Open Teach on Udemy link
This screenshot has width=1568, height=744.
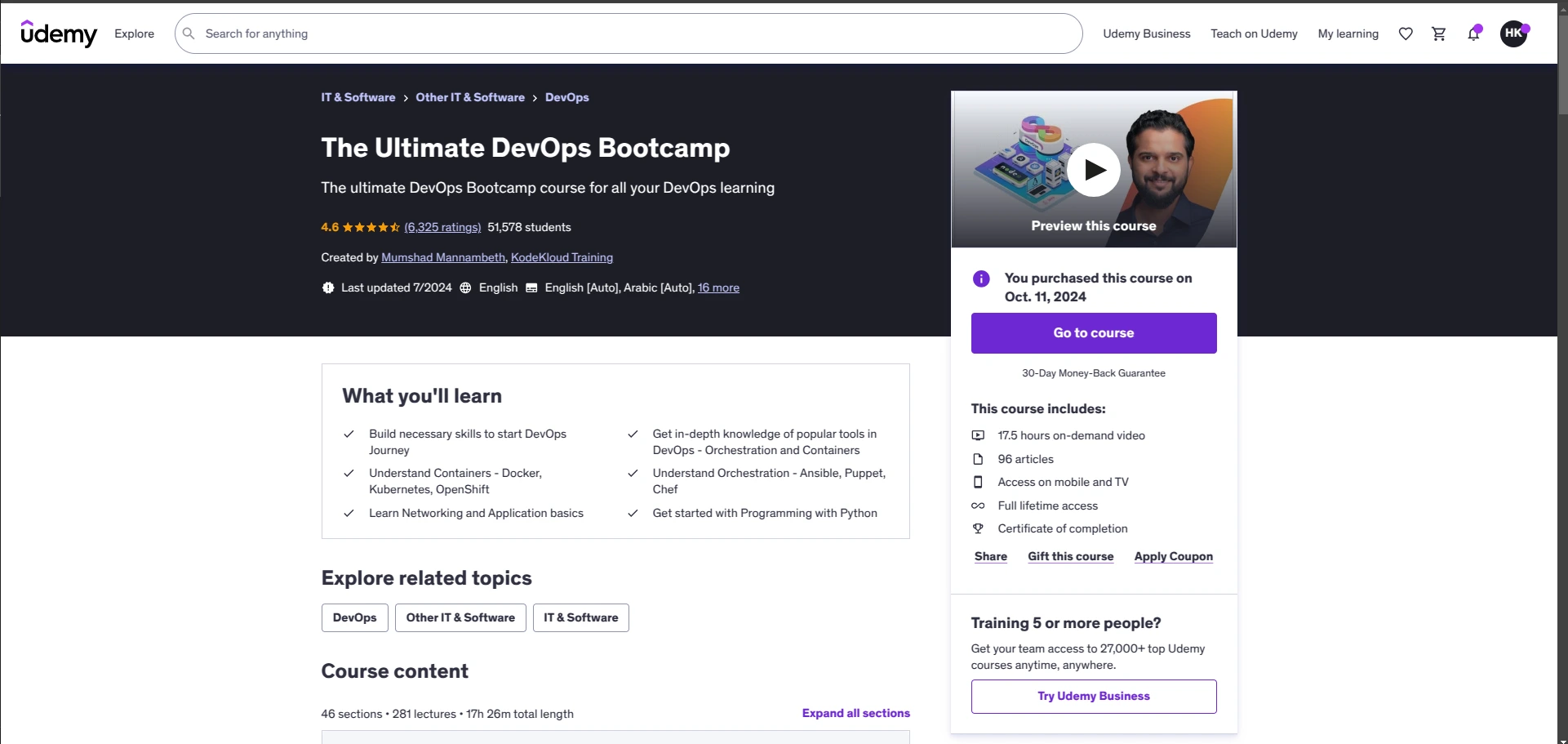1254,33
